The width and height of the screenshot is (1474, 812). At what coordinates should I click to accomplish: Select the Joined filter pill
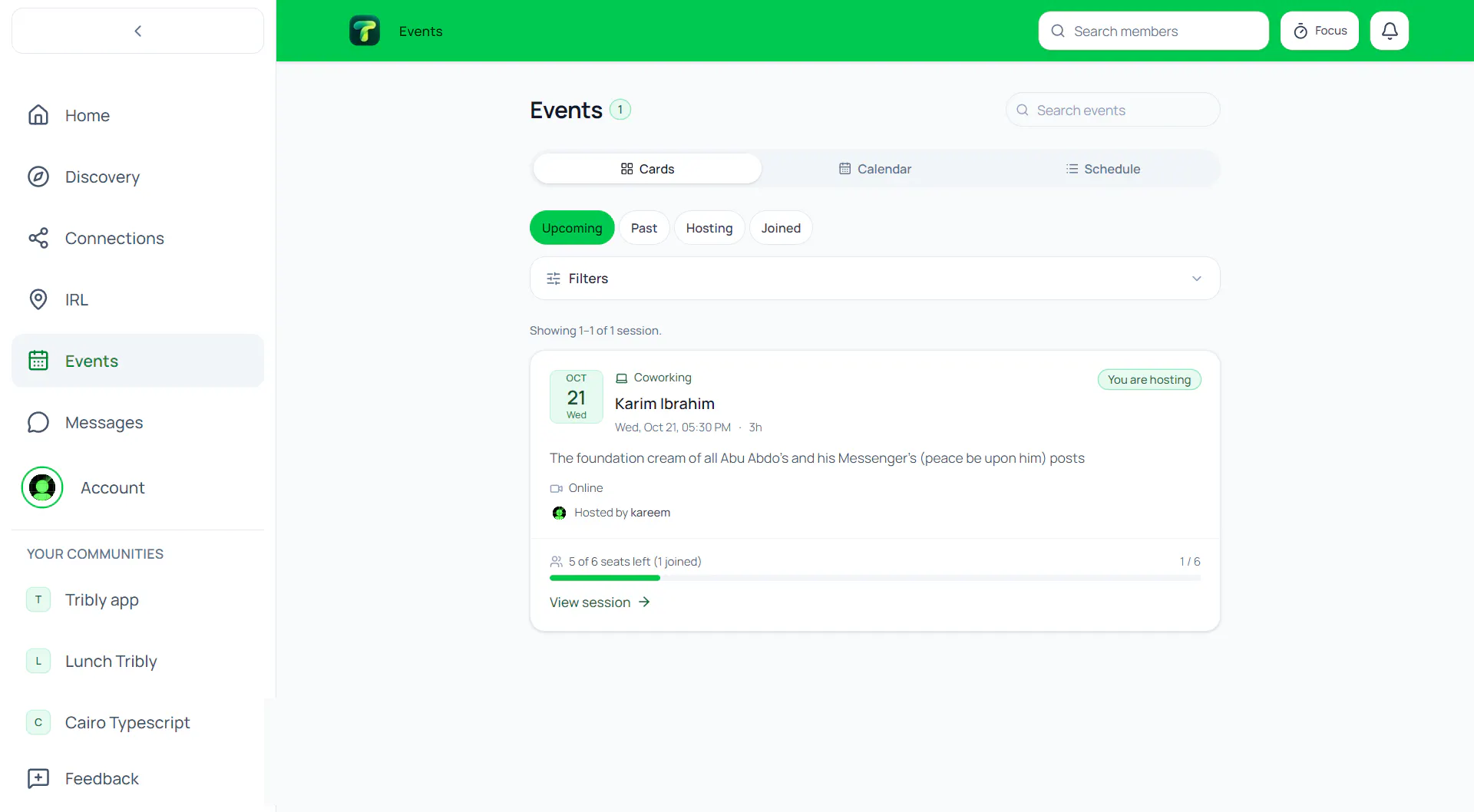(x=781, y=228)
